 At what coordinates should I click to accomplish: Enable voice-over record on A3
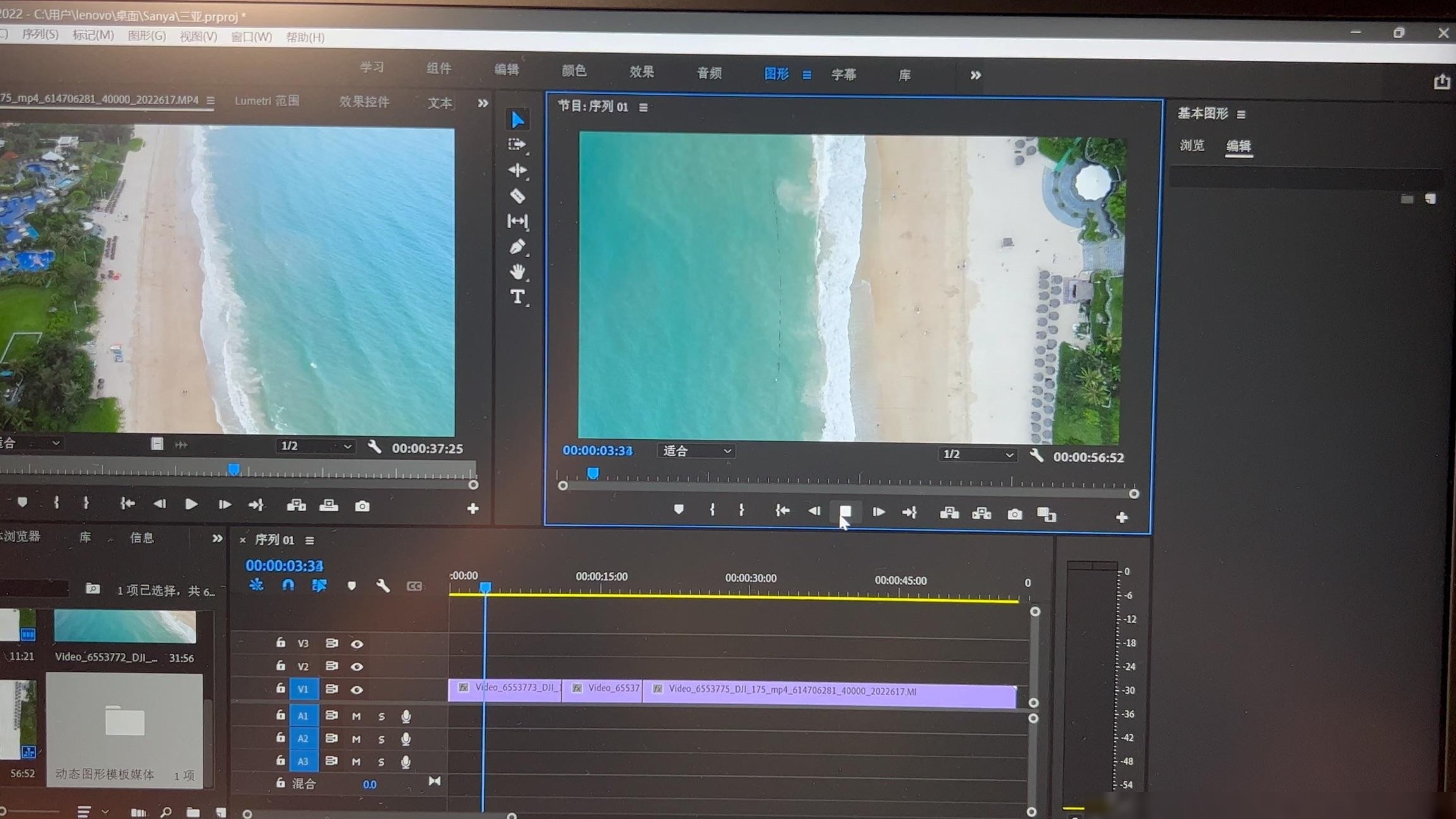[406, 762]
